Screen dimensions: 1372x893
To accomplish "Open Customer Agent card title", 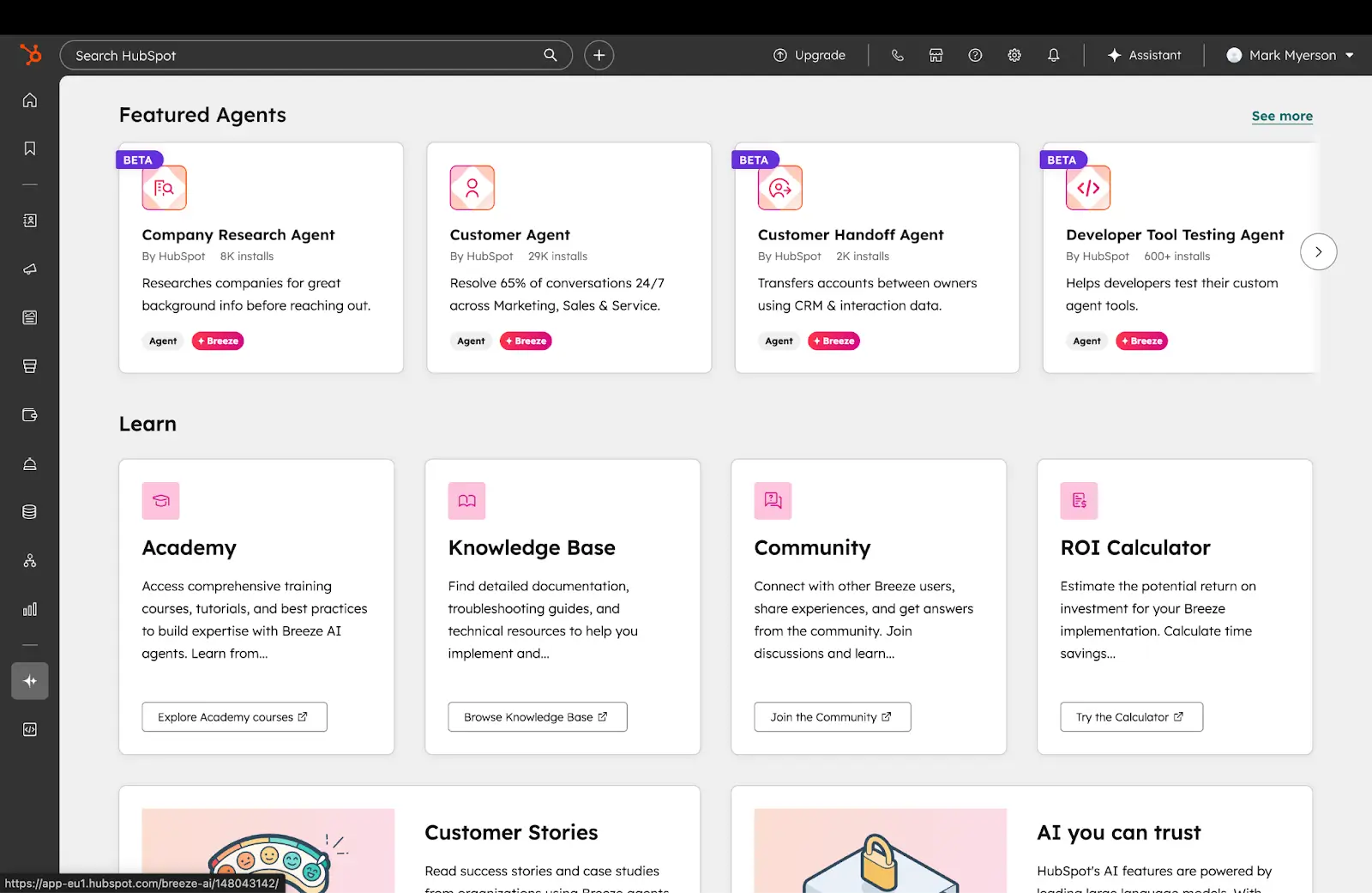I will (510, 235).
